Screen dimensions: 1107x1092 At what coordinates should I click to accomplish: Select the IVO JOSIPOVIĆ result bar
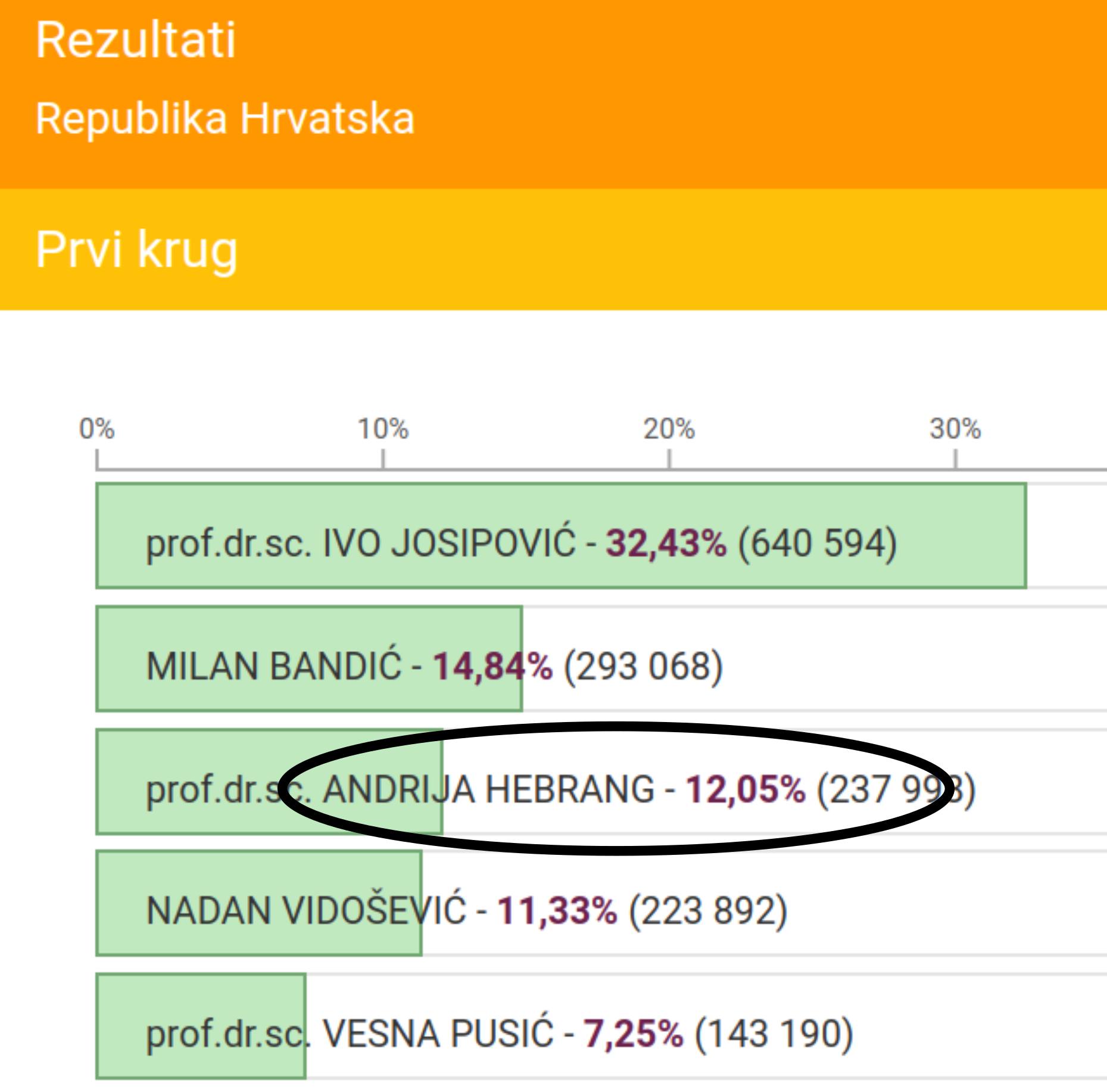tap(561, 536)
